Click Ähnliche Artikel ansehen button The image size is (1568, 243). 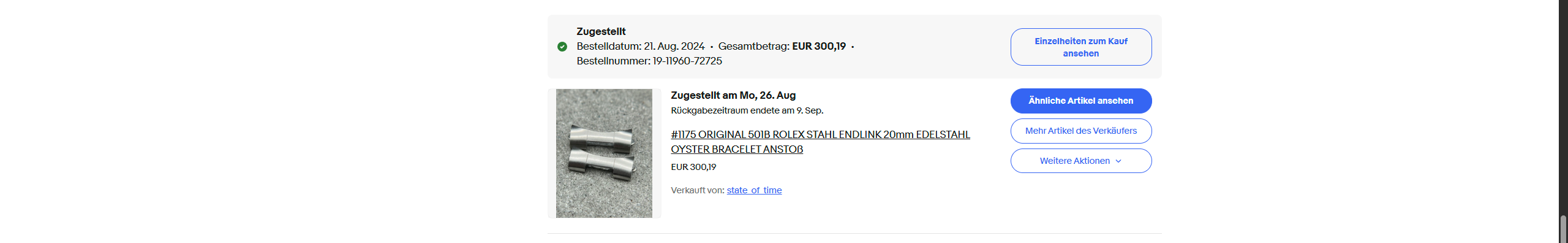1080,101
